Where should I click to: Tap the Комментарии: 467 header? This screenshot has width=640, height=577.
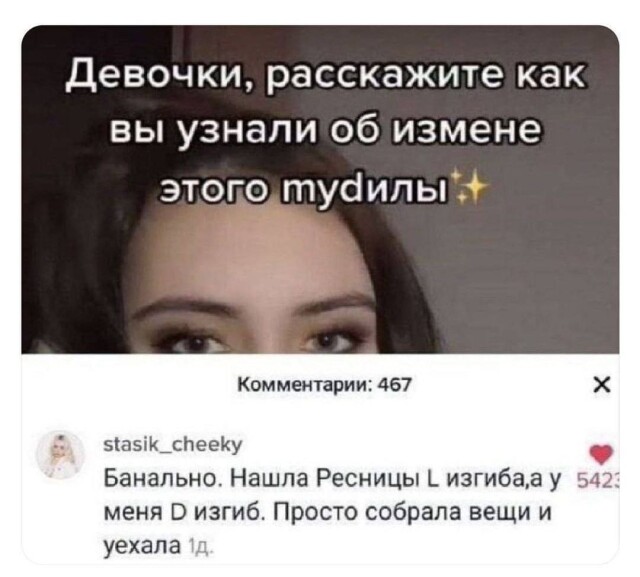point(324,384)
